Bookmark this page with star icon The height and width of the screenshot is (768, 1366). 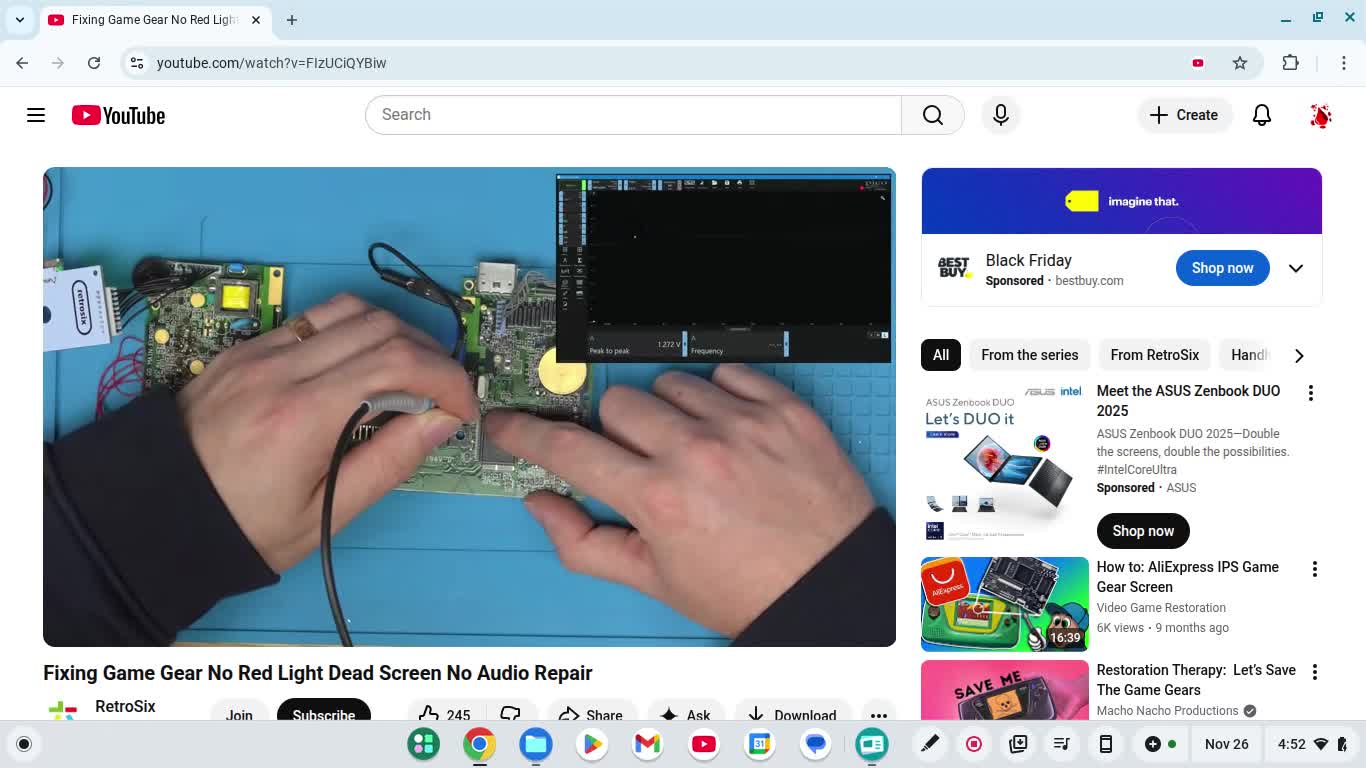pos(1240,63)
